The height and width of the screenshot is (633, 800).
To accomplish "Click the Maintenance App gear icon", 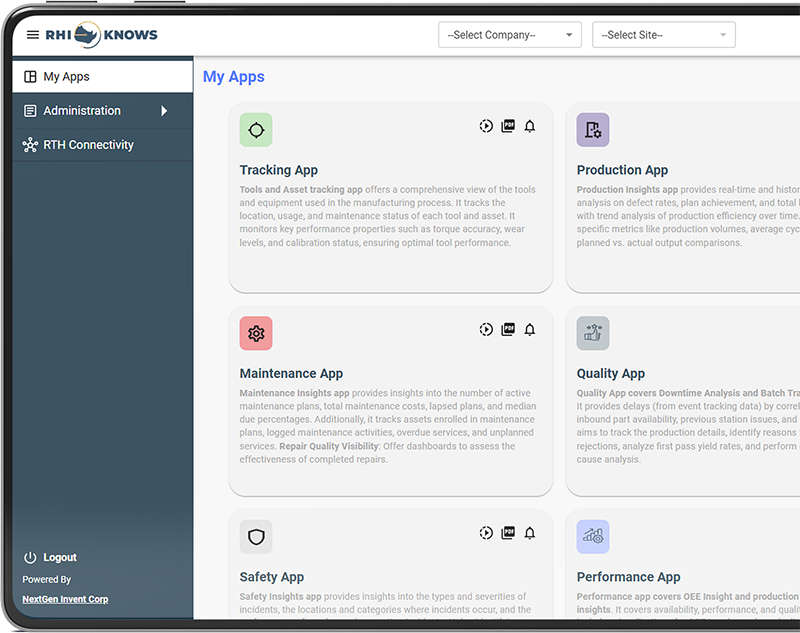I will [256, 333].
